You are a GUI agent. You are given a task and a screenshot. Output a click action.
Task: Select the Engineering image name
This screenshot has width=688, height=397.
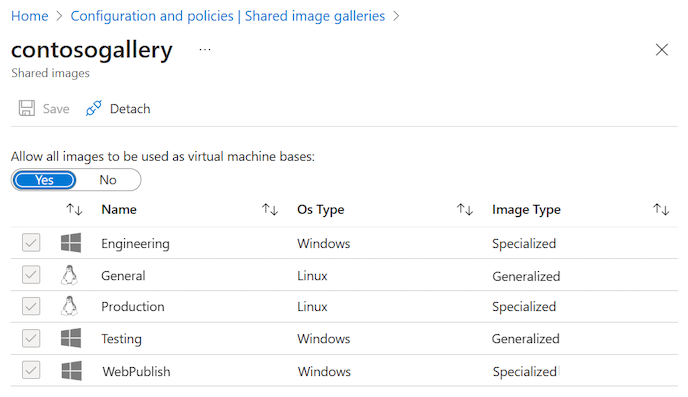click(x=135, y=243)
